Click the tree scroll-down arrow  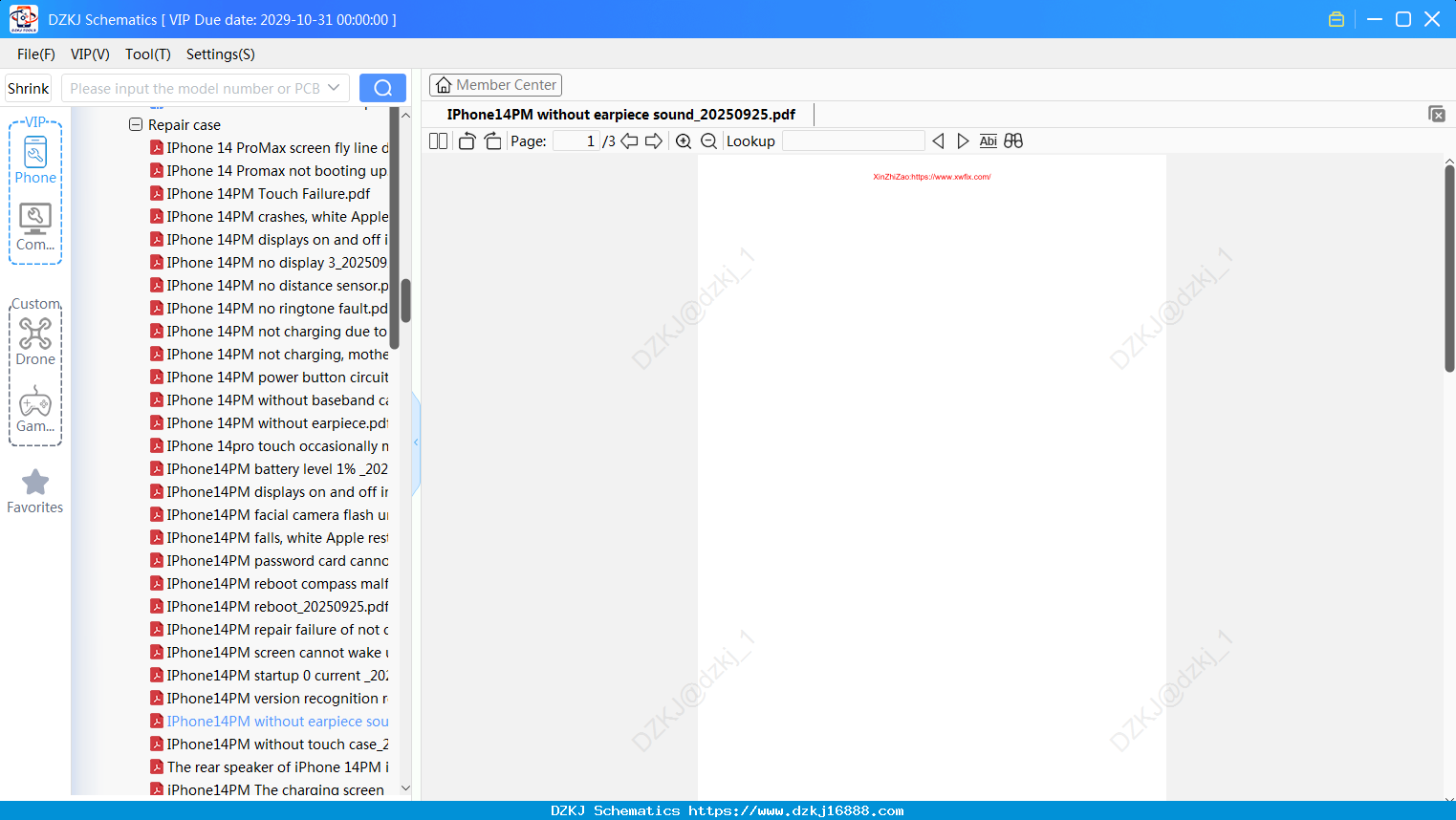pyautogui.click(x=405, y=788)
